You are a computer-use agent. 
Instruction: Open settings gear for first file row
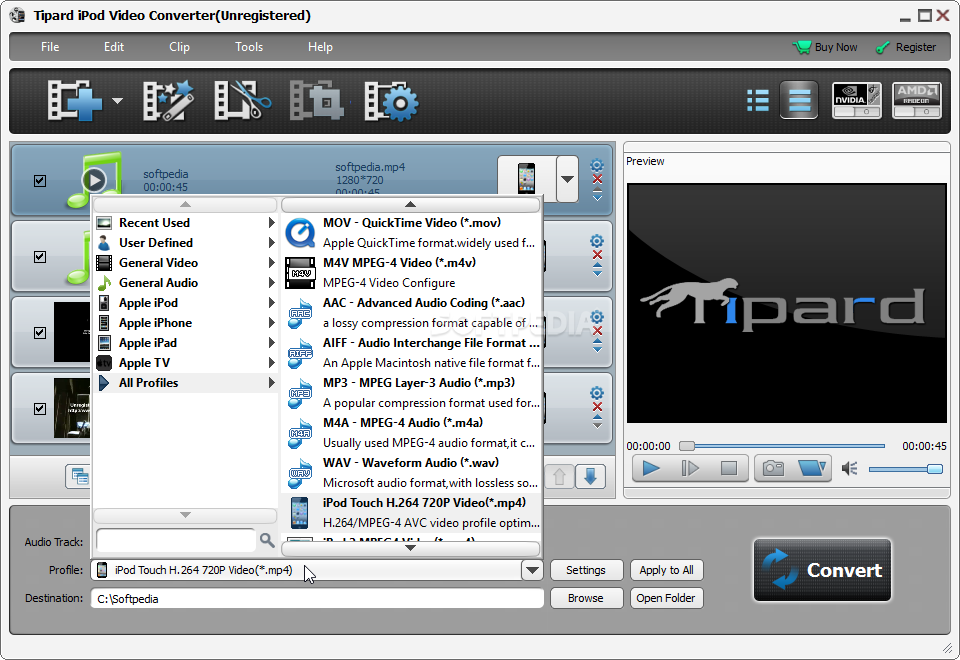(x=597, y=165)
